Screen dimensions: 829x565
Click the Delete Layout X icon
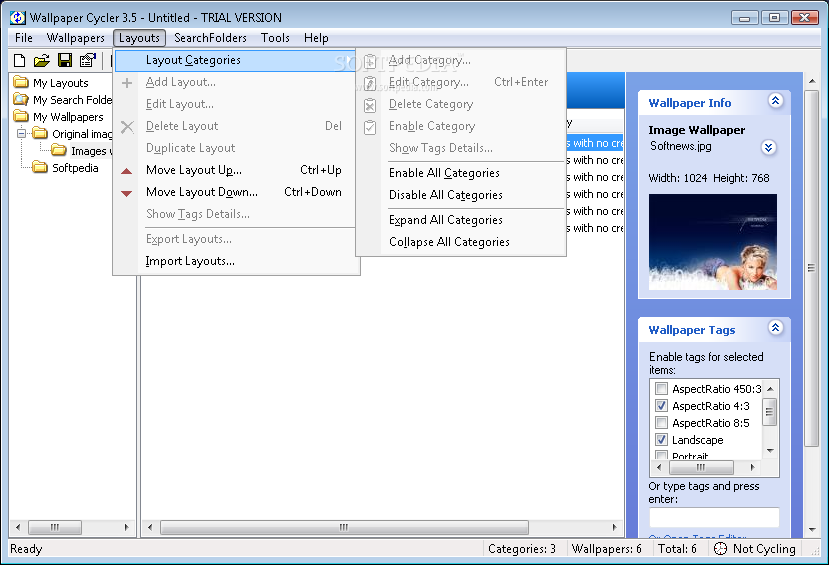click(127, 127)
